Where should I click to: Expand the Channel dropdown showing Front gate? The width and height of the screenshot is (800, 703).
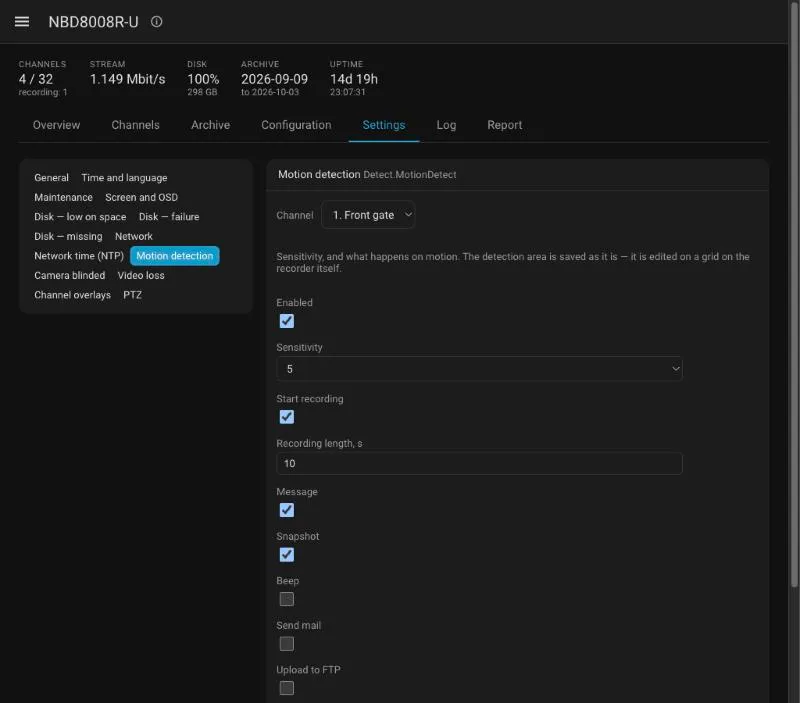(368, 215)
